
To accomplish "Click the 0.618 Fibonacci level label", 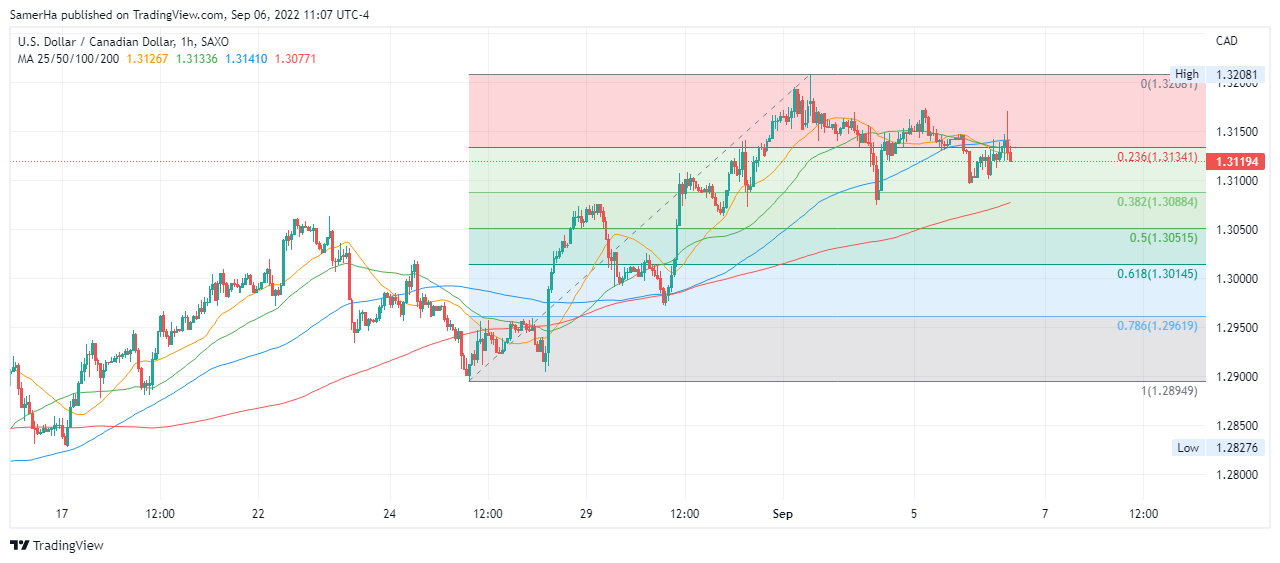I will (1156, 274).
